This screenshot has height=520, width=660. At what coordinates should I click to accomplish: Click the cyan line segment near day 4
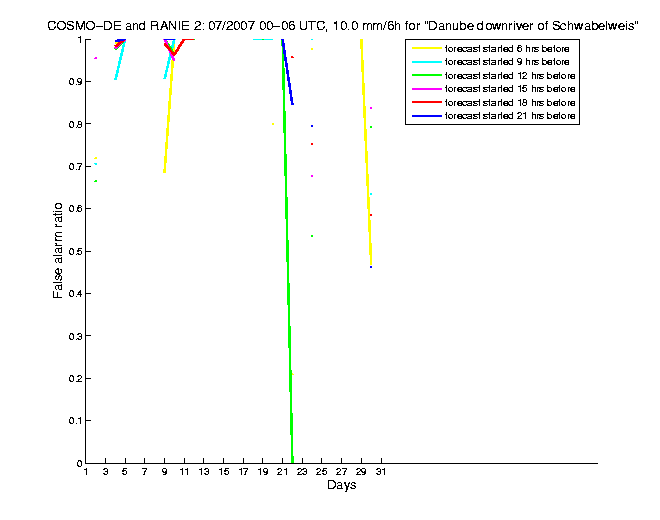coord(120,59)
